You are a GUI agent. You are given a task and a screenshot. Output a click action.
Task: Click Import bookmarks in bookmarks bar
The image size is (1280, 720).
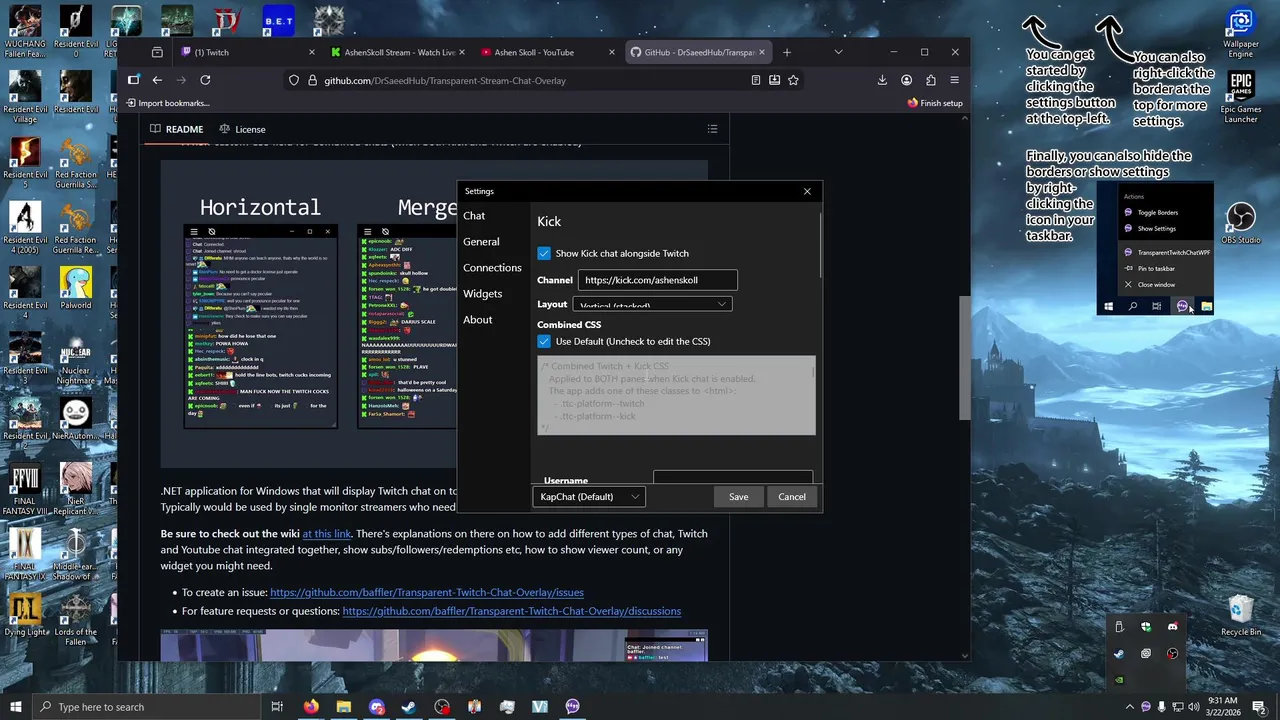tap(167, 103)
